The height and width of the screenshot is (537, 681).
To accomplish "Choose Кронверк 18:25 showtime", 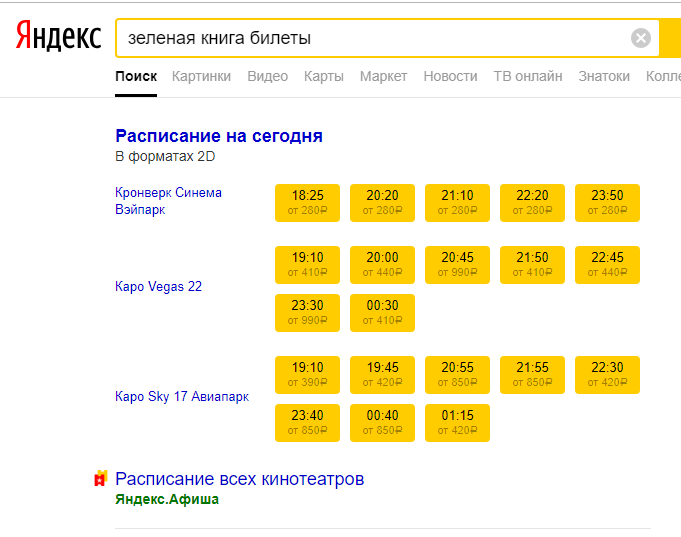I will click(x=307, y=203).
